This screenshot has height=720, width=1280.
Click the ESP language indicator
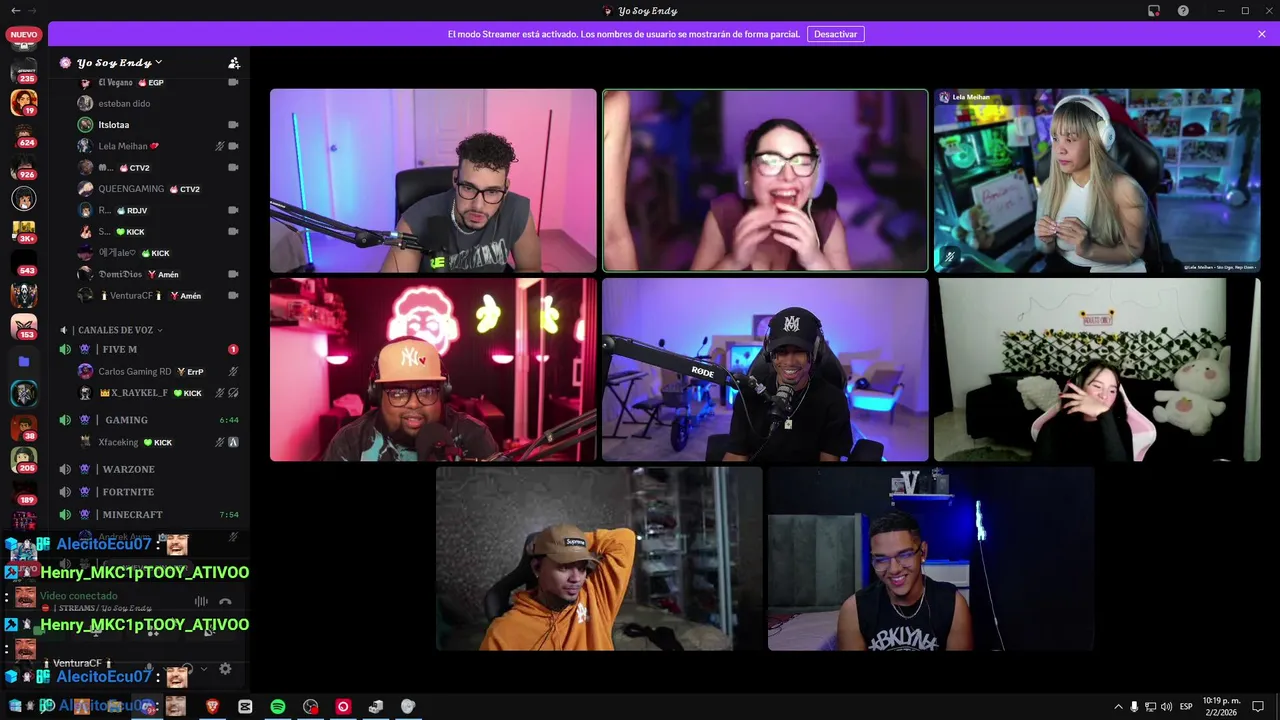(1187, 707)
